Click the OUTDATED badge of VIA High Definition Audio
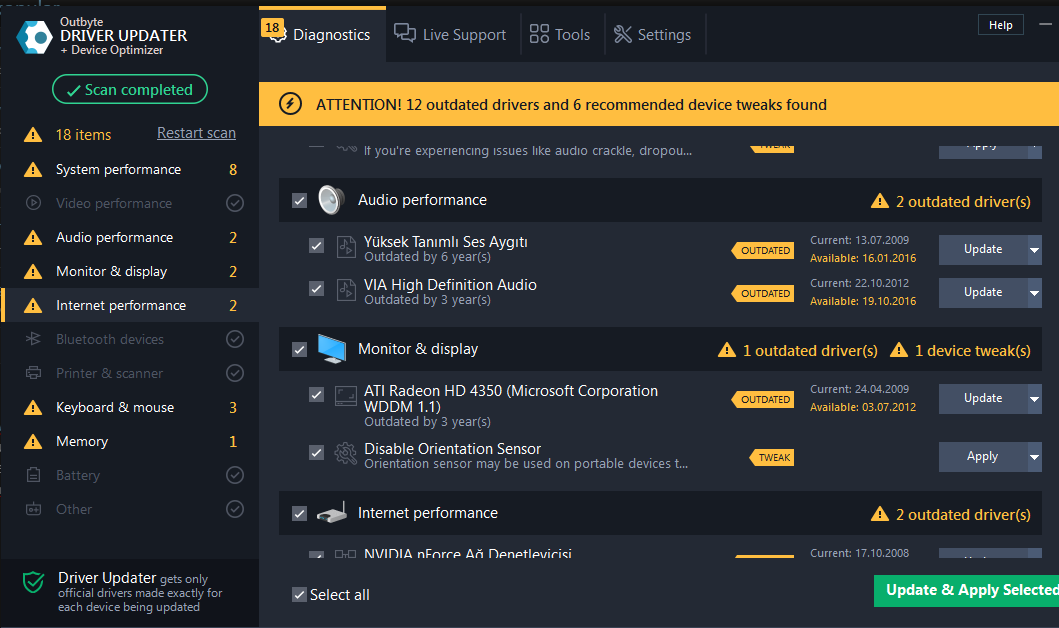Viewport: 1059px width, 628px height. pyautogui.click(x=763, y=293)
